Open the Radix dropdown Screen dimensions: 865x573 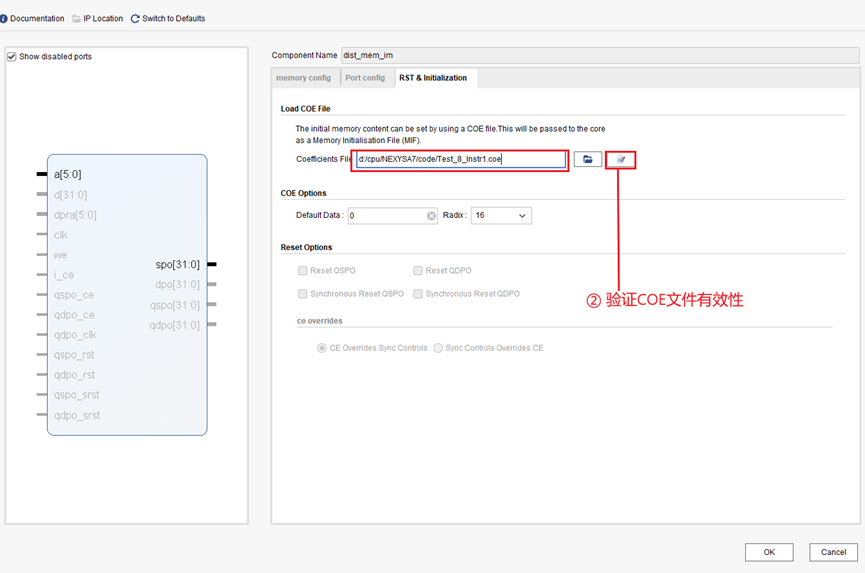(501, 216)
